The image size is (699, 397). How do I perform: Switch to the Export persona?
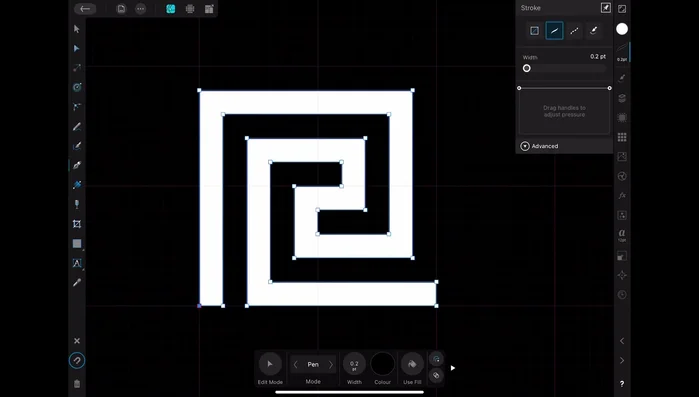tap(209, 8)
